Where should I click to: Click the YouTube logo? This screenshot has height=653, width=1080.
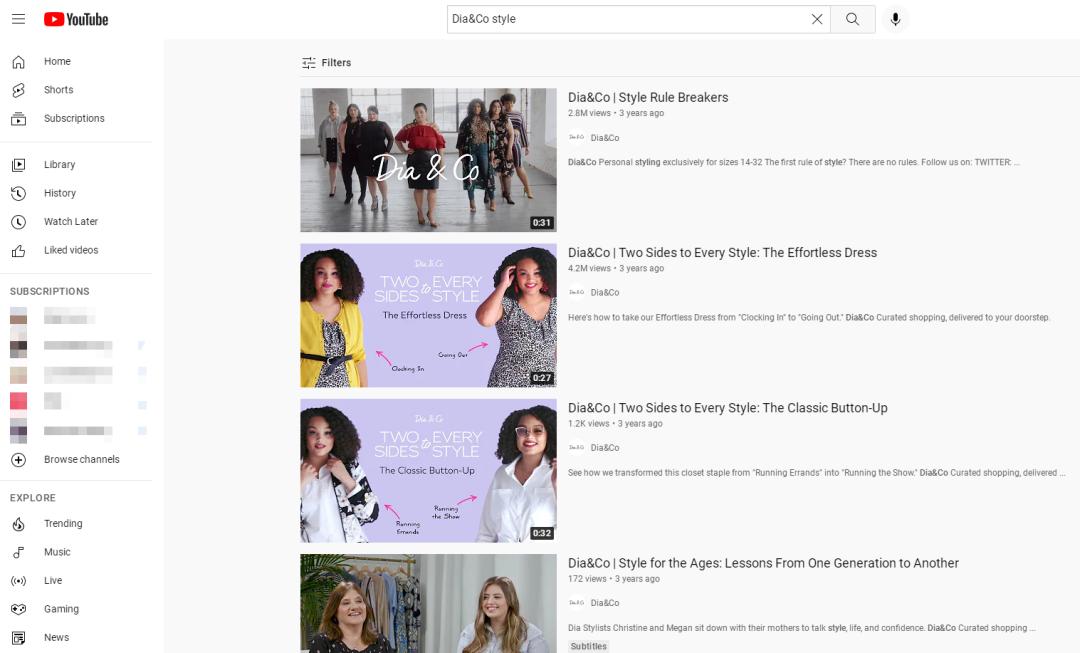pyautogui.click(x=76, y=19)
